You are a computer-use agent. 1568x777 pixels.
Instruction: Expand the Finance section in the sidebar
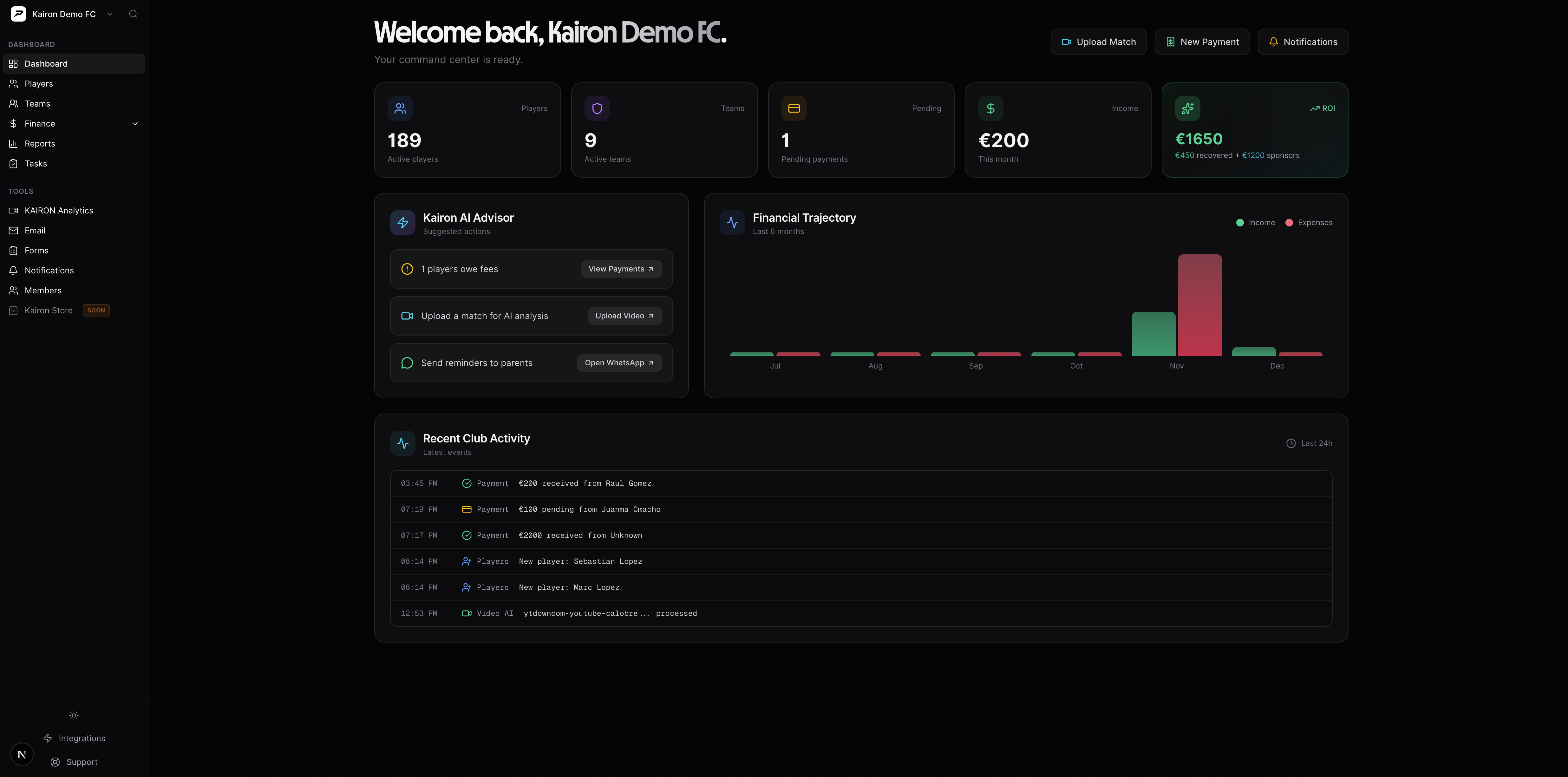tap(135, 123)
